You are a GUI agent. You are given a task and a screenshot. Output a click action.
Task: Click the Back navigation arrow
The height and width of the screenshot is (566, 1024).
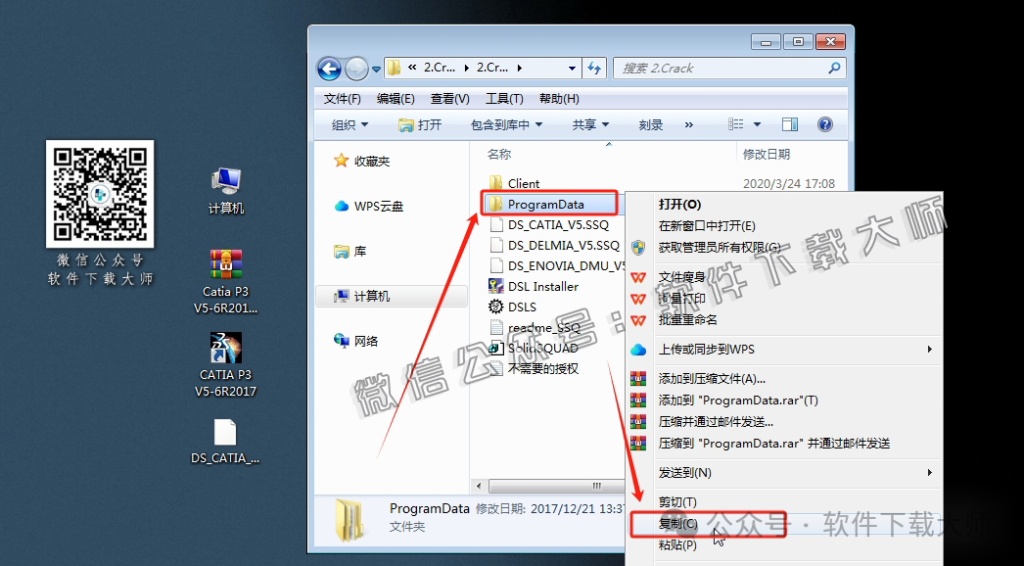(329, 68)
